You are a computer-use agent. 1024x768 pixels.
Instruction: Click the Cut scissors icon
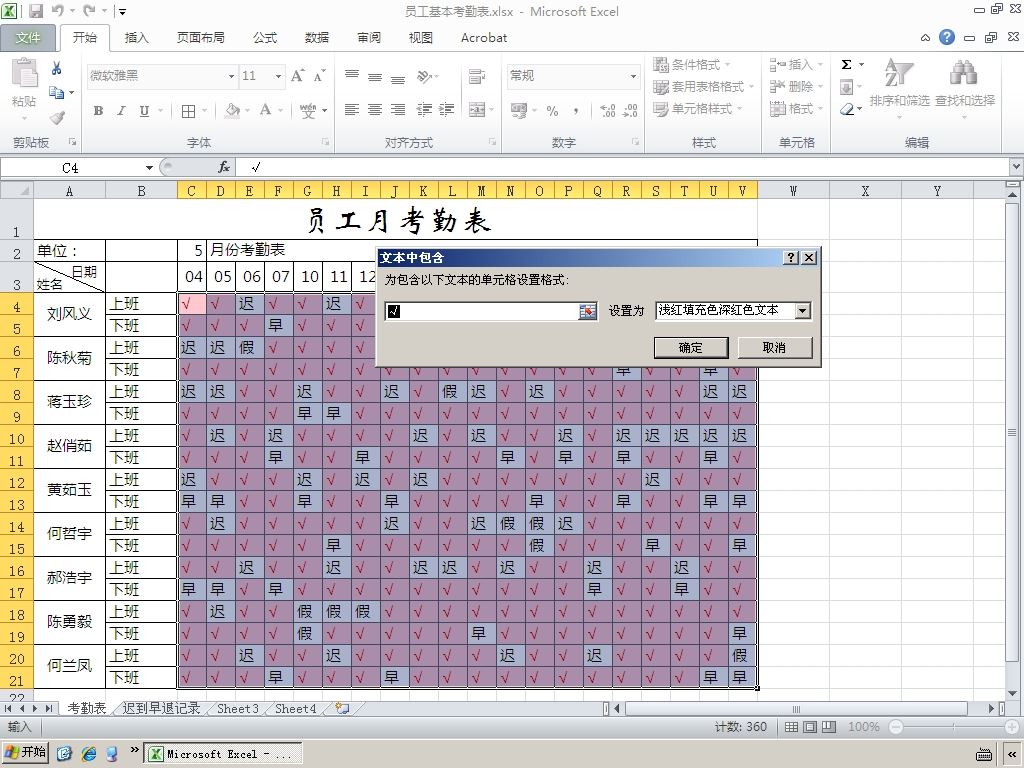(57, 68)
